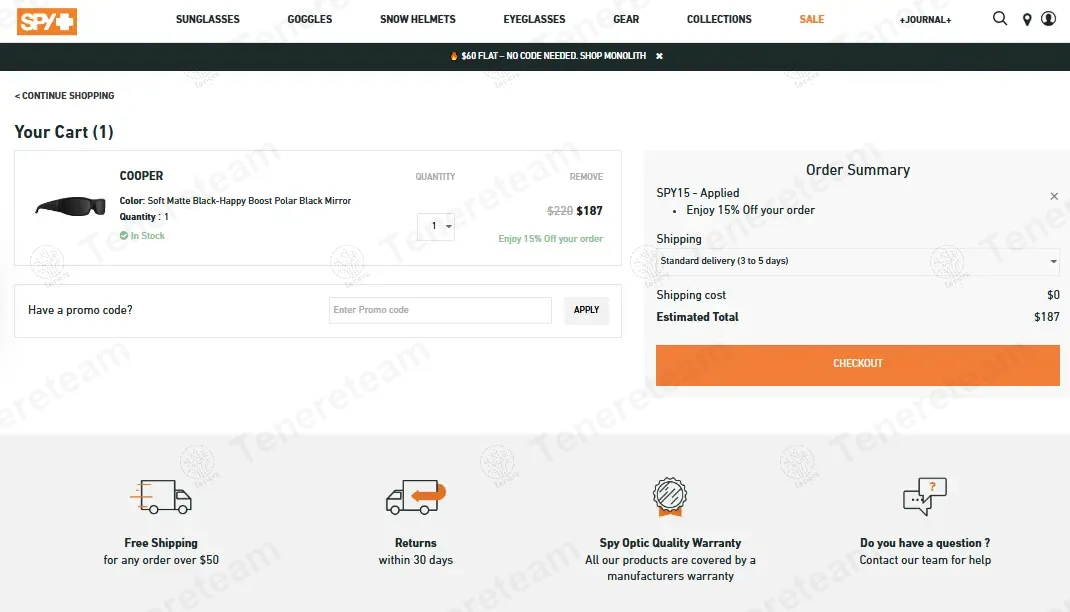Click 'for any order over $50' text
Screen dimensions: 1070x612
pos(161,559)
